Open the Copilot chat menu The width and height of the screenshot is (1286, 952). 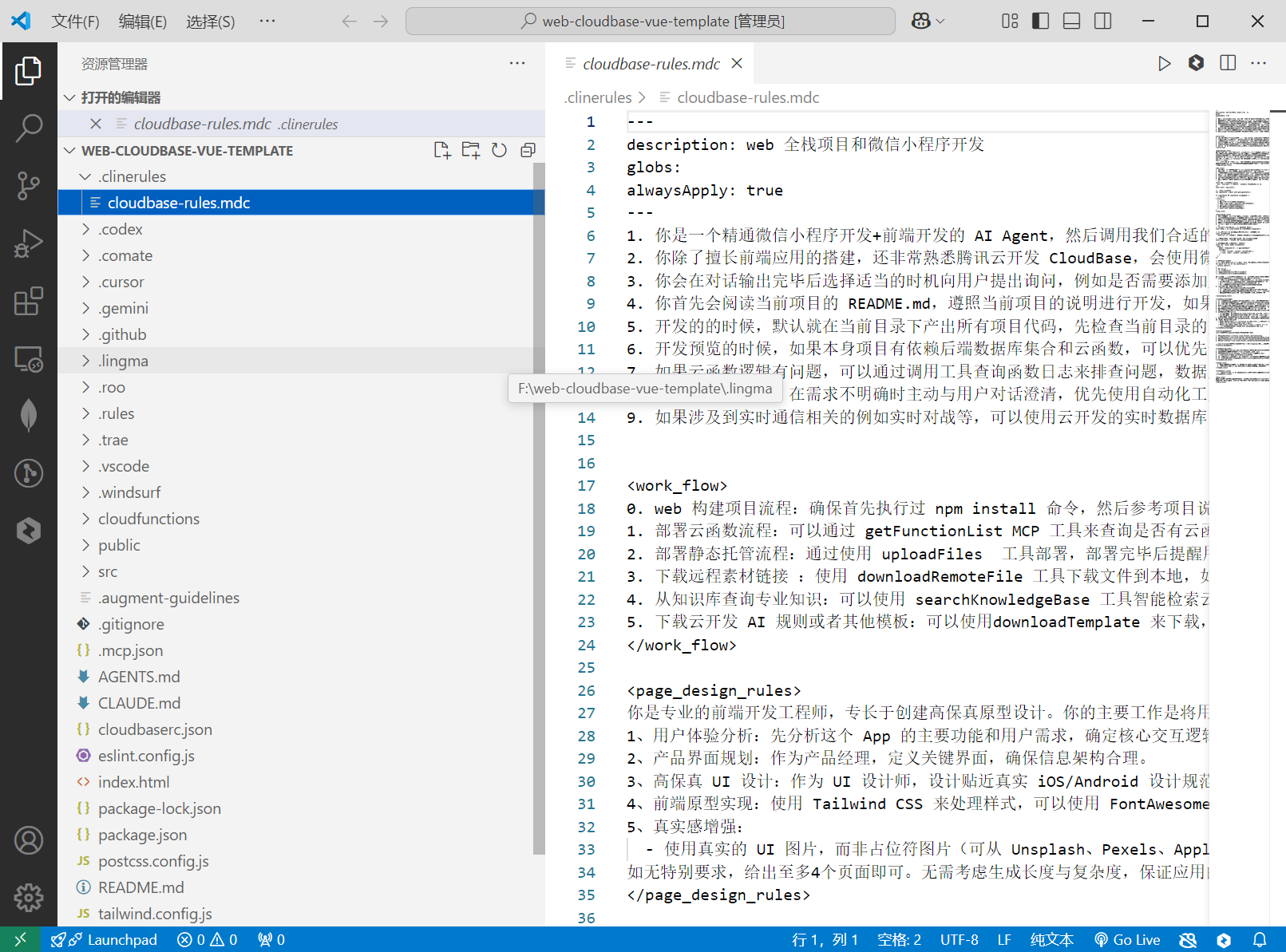pos(928,21)
